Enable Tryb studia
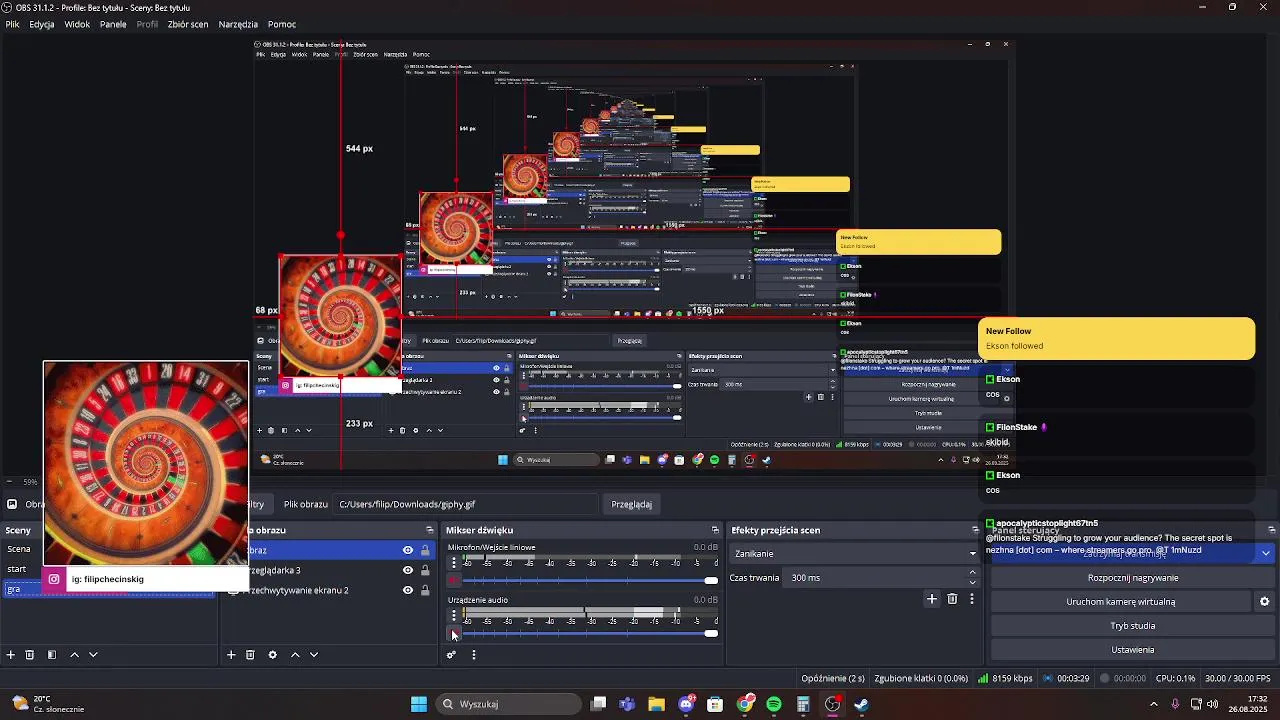Viewport: 1280px width, 720px height. (x=1132, y=626)
